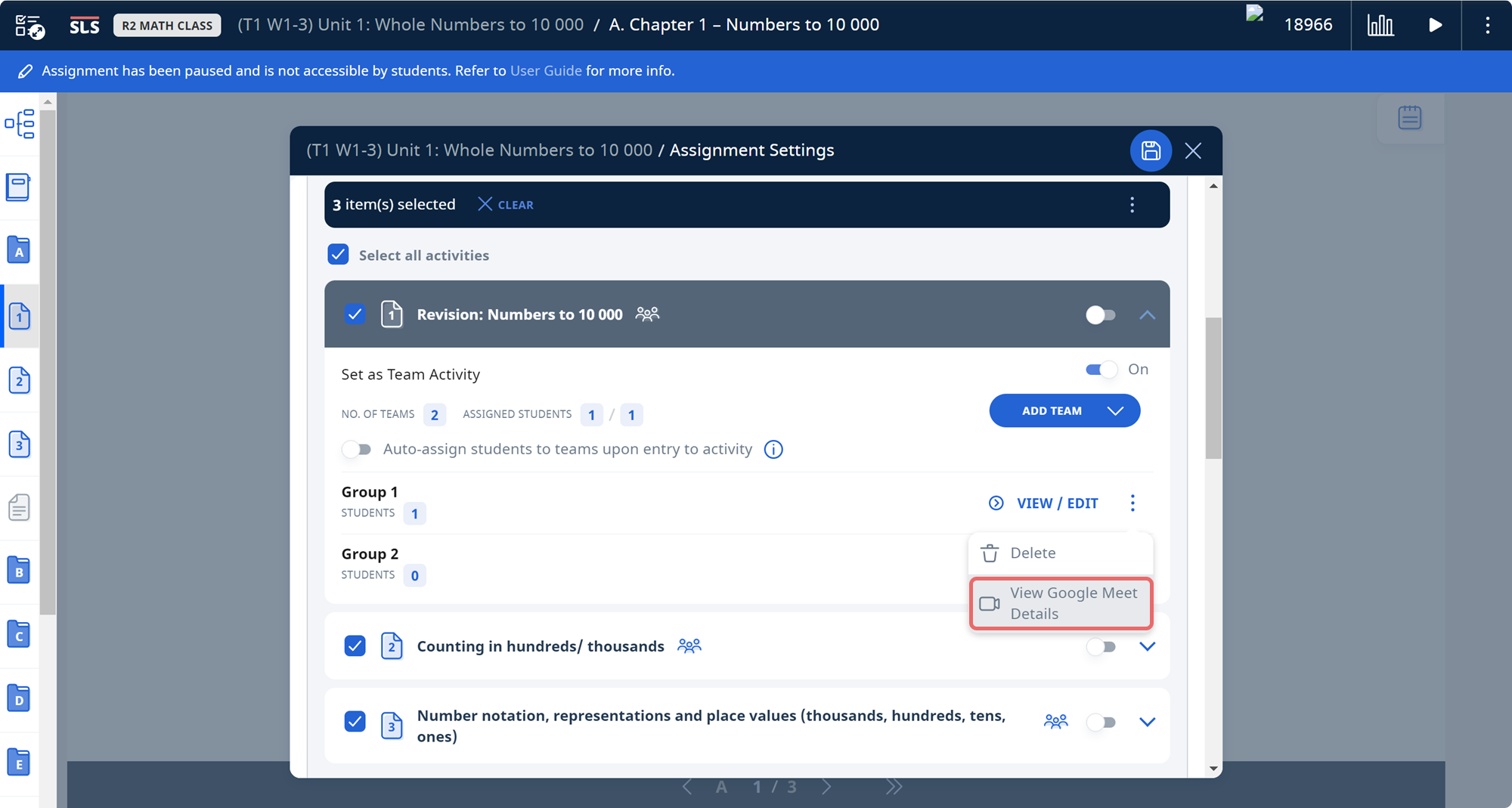Toggle the Select all activities checkbox
The height and width of the screenshot is (808, 1512).
click(338, 255)
